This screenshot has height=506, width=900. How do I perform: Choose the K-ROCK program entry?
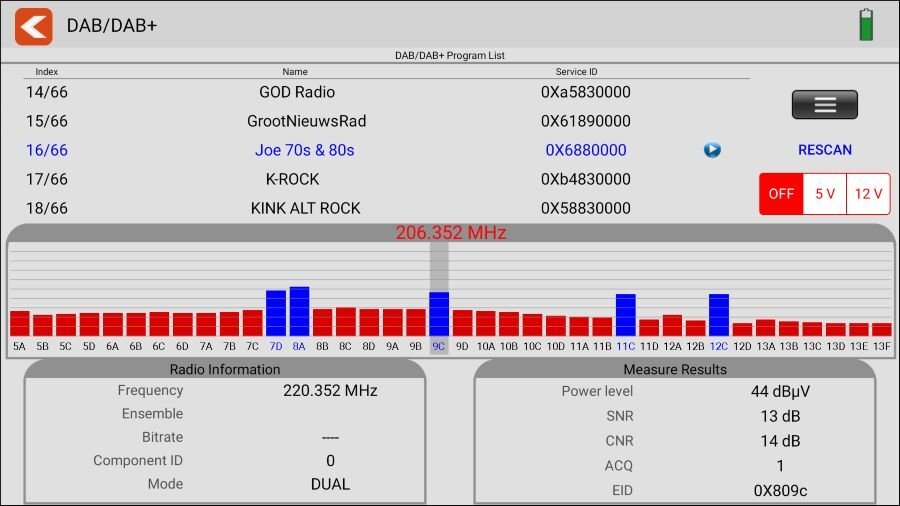click(292, 179)
